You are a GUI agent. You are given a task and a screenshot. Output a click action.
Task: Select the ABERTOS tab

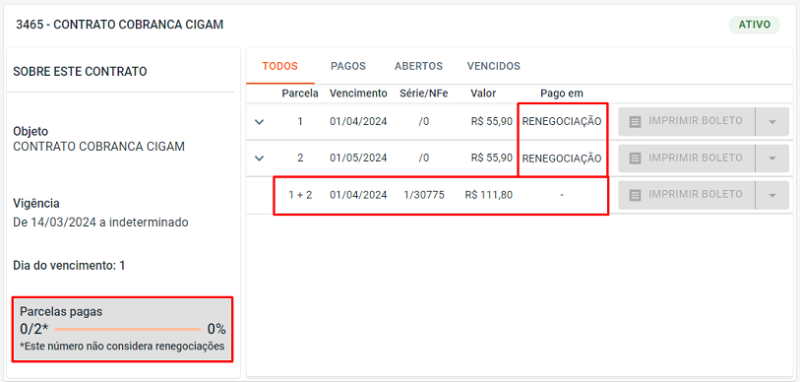[x=418, y=66]
